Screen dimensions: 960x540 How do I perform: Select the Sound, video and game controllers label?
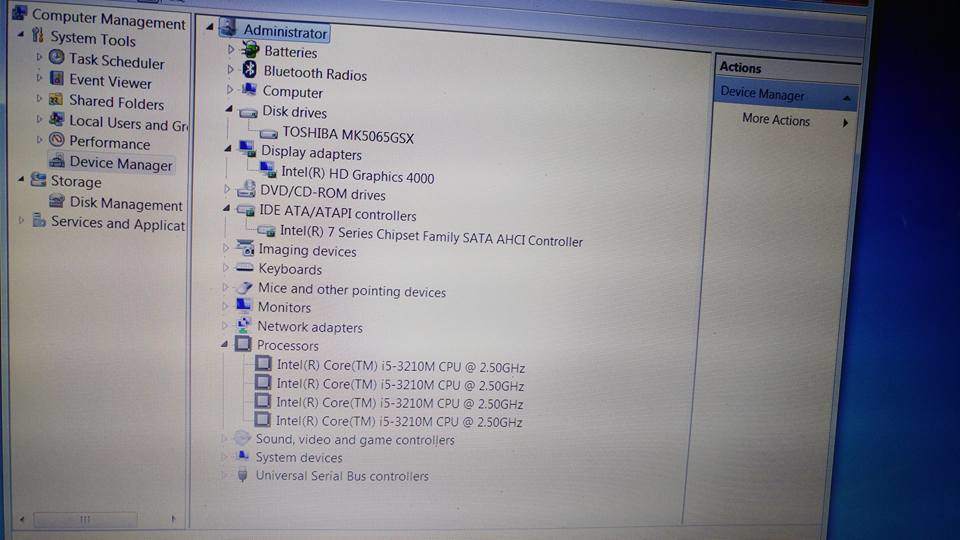[355, 440]
